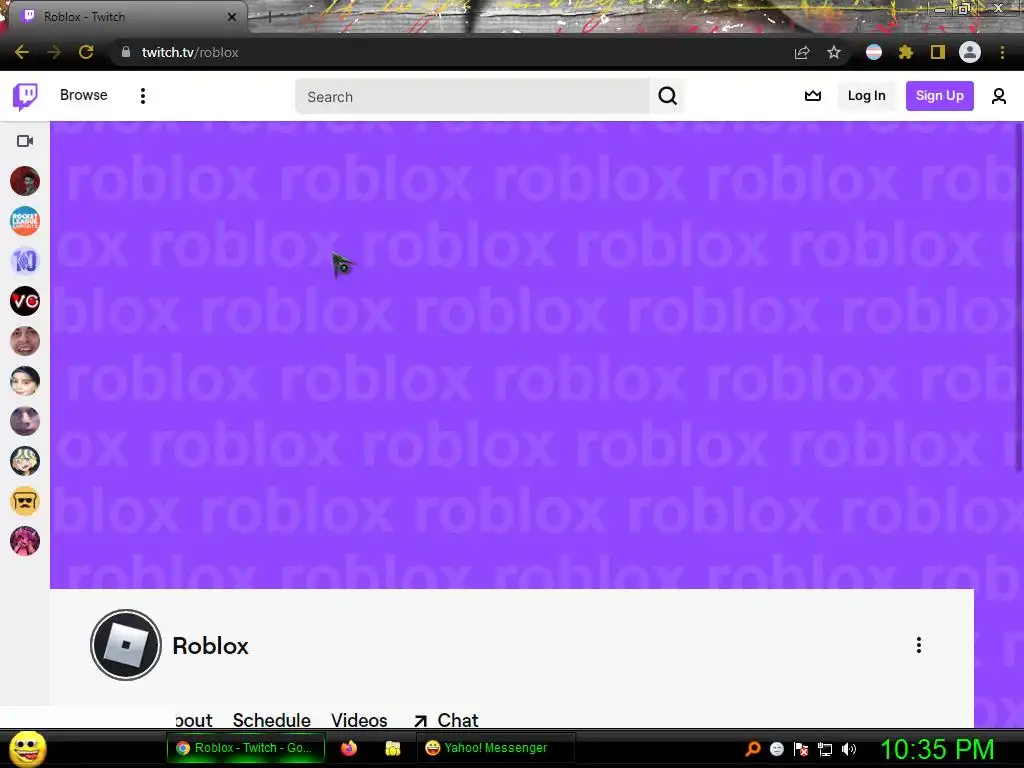
Task: Open the Browse page
Action: click(84, 95)
